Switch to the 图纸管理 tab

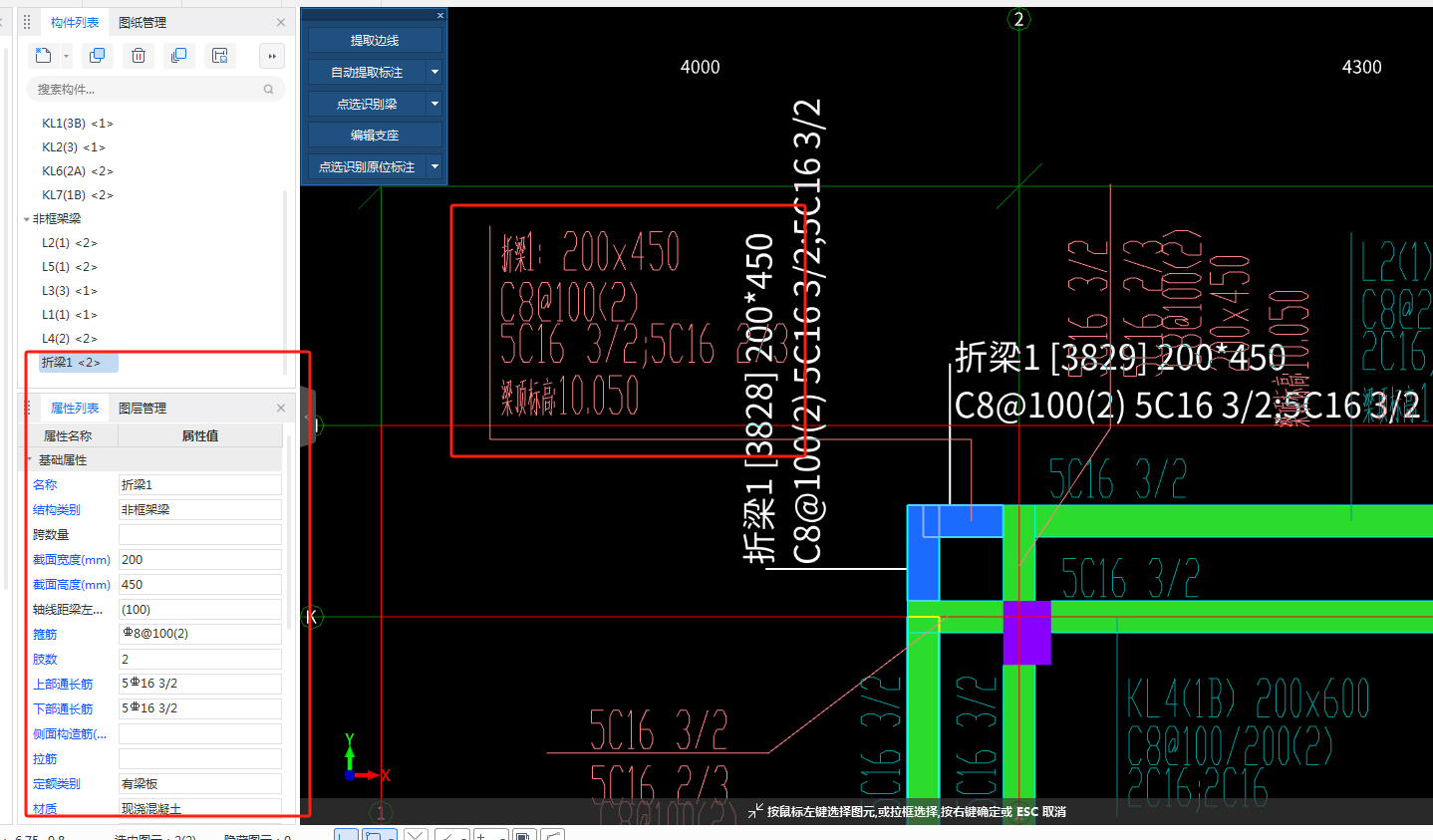(143, 22)
